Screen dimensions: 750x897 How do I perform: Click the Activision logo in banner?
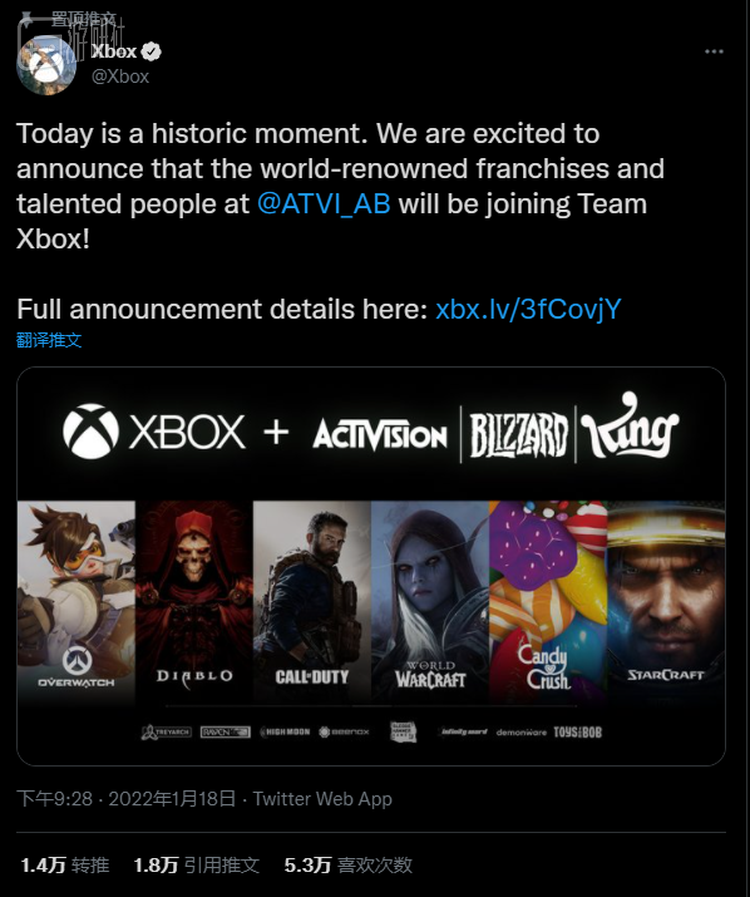(x=380, y=435)
